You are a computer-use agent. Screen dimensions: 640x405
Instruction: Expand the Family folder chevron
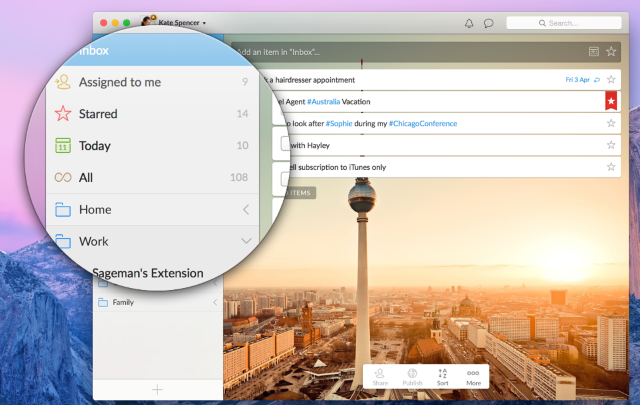click(x=215, y=303)
